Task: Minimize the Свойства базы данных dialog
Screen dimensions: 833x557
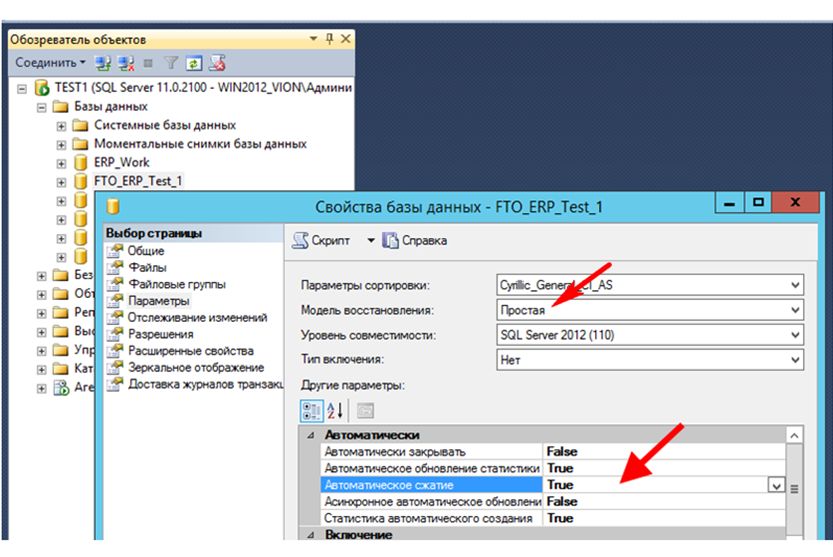Action: 729,202
